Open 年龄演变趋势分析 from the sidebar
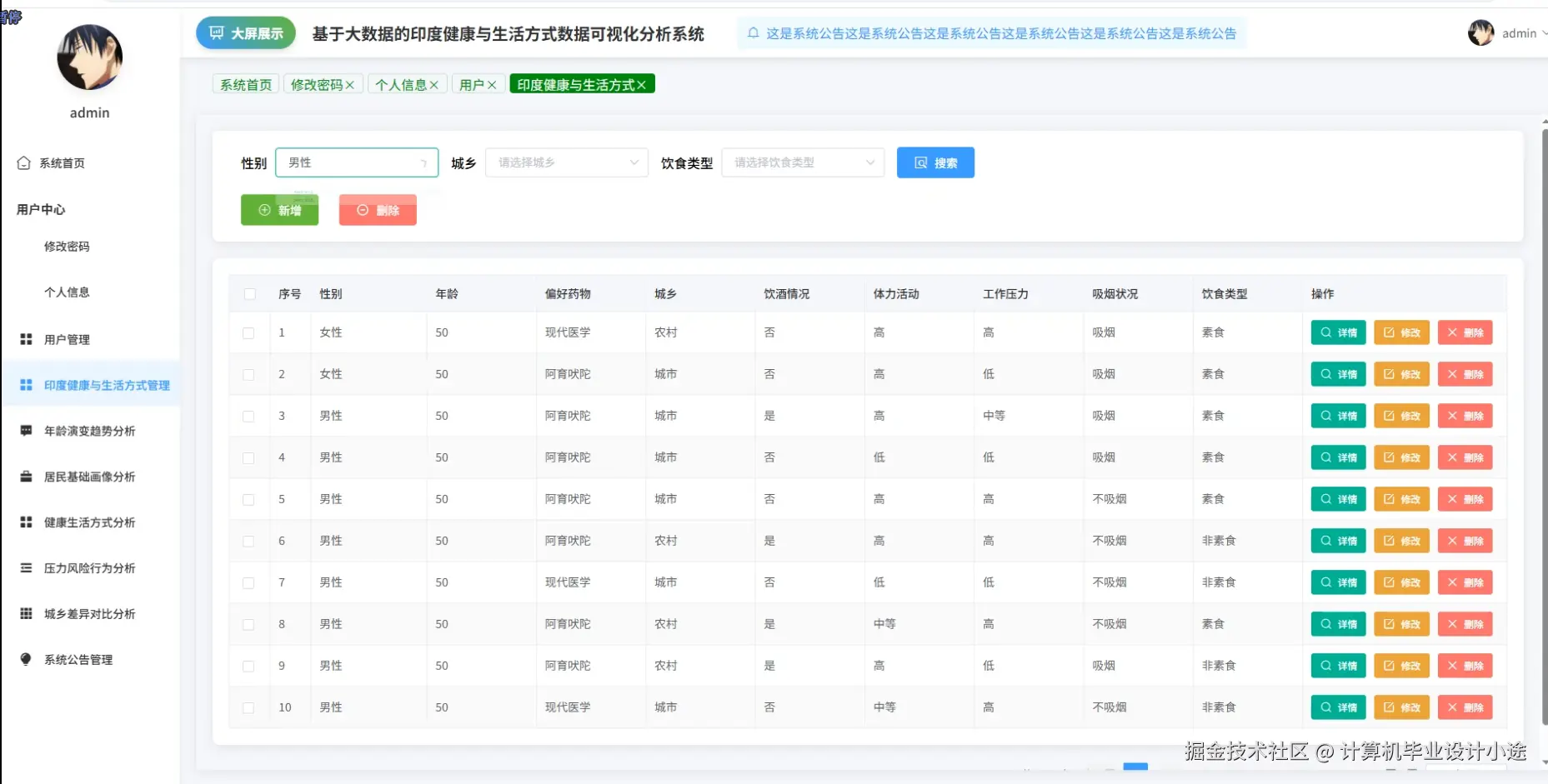1548x784 pixels. [x=25, y=431]
